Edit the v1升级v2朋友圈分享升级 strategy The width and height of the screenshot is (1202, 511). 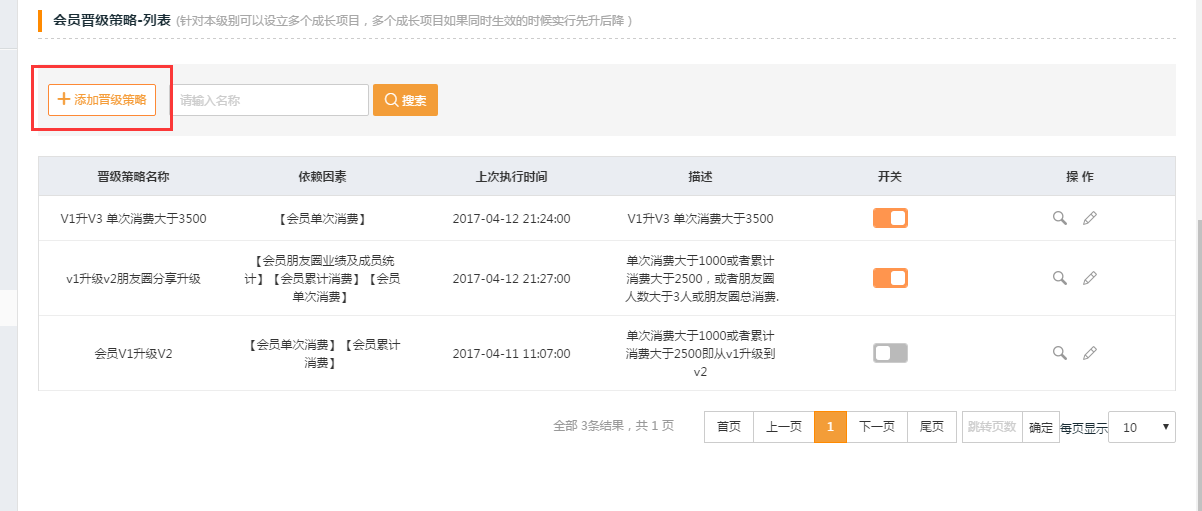tap(1090, 278)
